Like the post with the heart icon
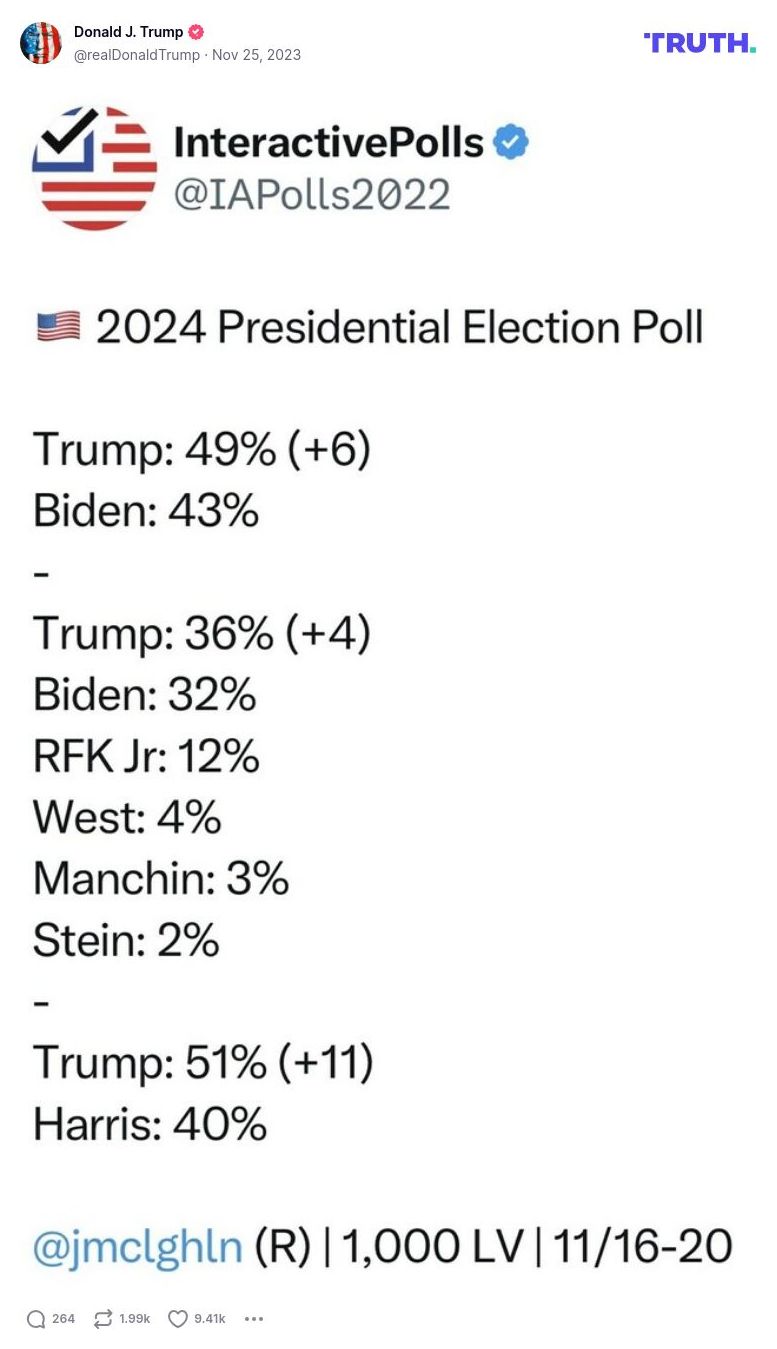Screen dimensions: 777x1349 click(x=178, y=1319)
